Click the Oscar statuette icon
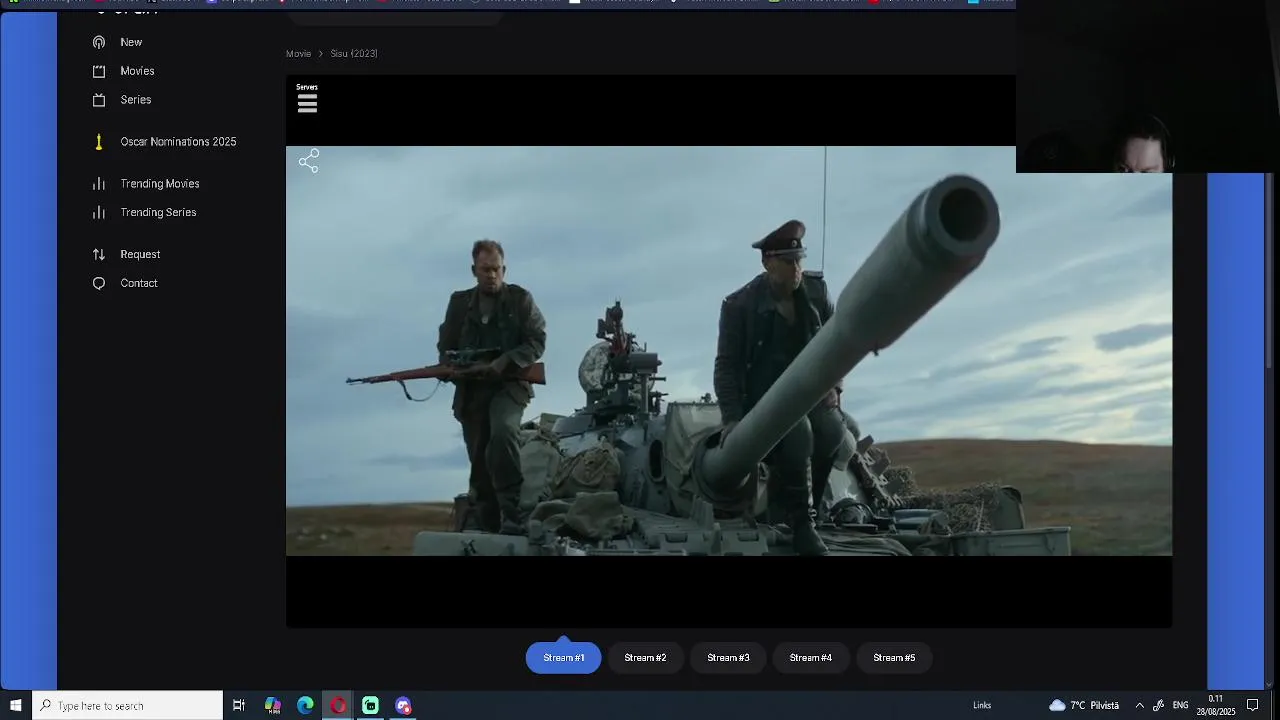Image resolution: width=1280 pixels, height=720 pixels. tap(99, 142)
